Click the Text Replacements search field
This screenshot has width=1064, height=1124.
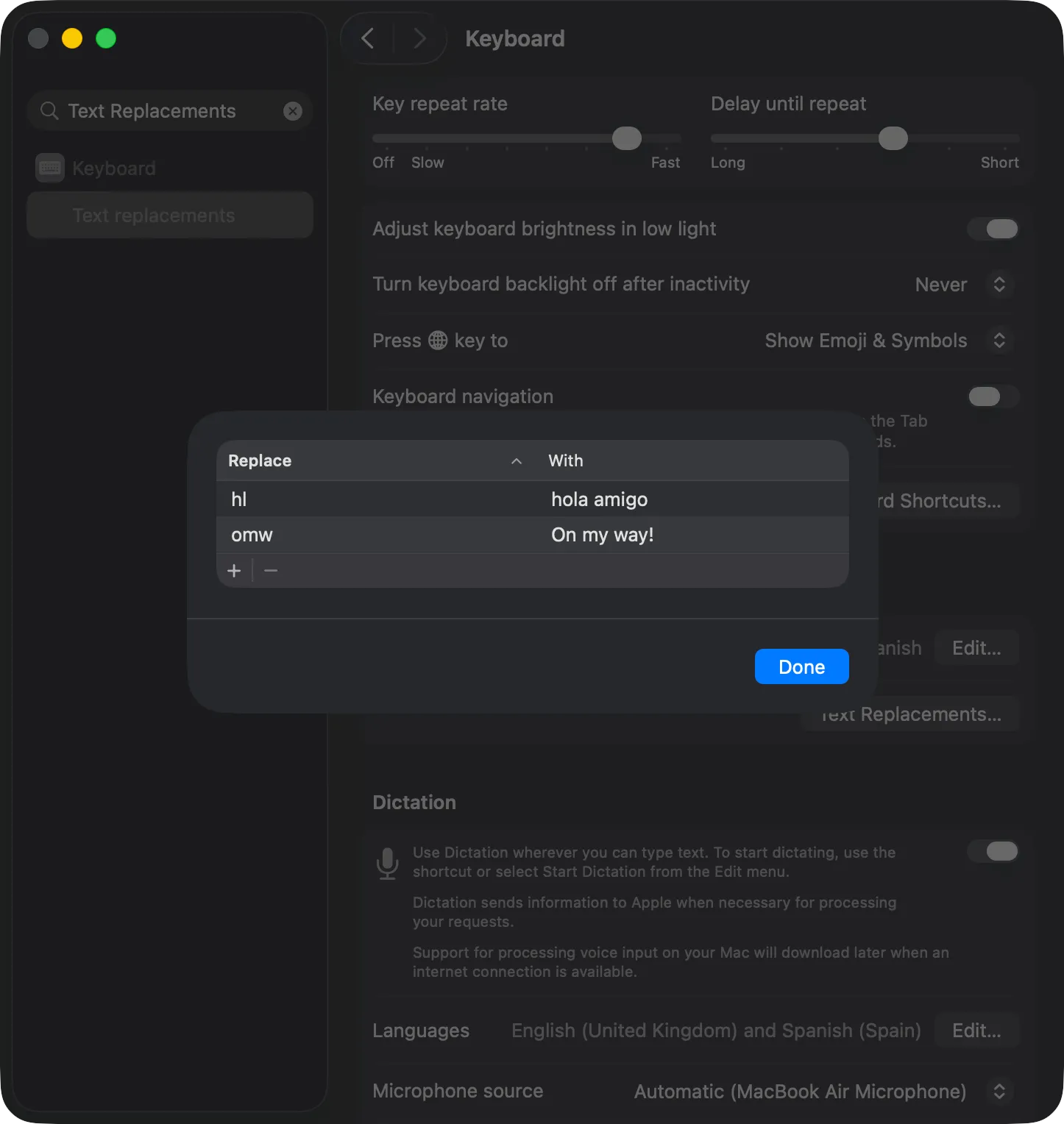pyautogui.click(x=170, y=111)
